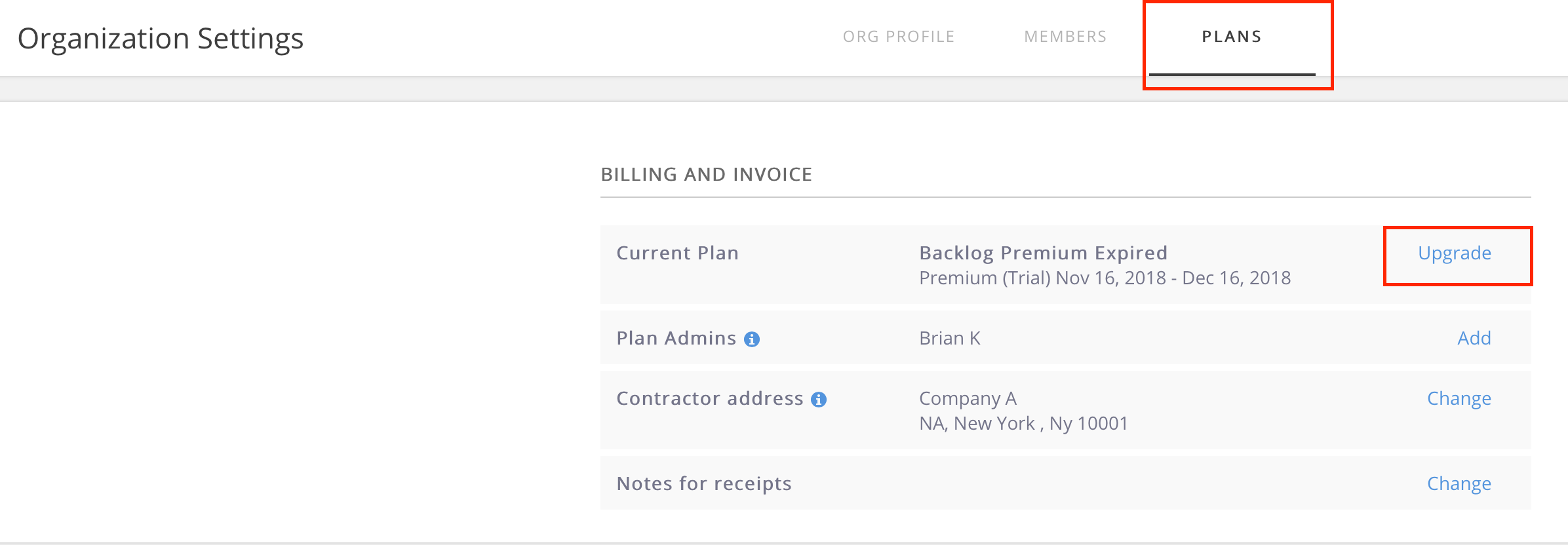Click the Contractor address info icon
The image size is (1568, 545).
pos(819,400)
